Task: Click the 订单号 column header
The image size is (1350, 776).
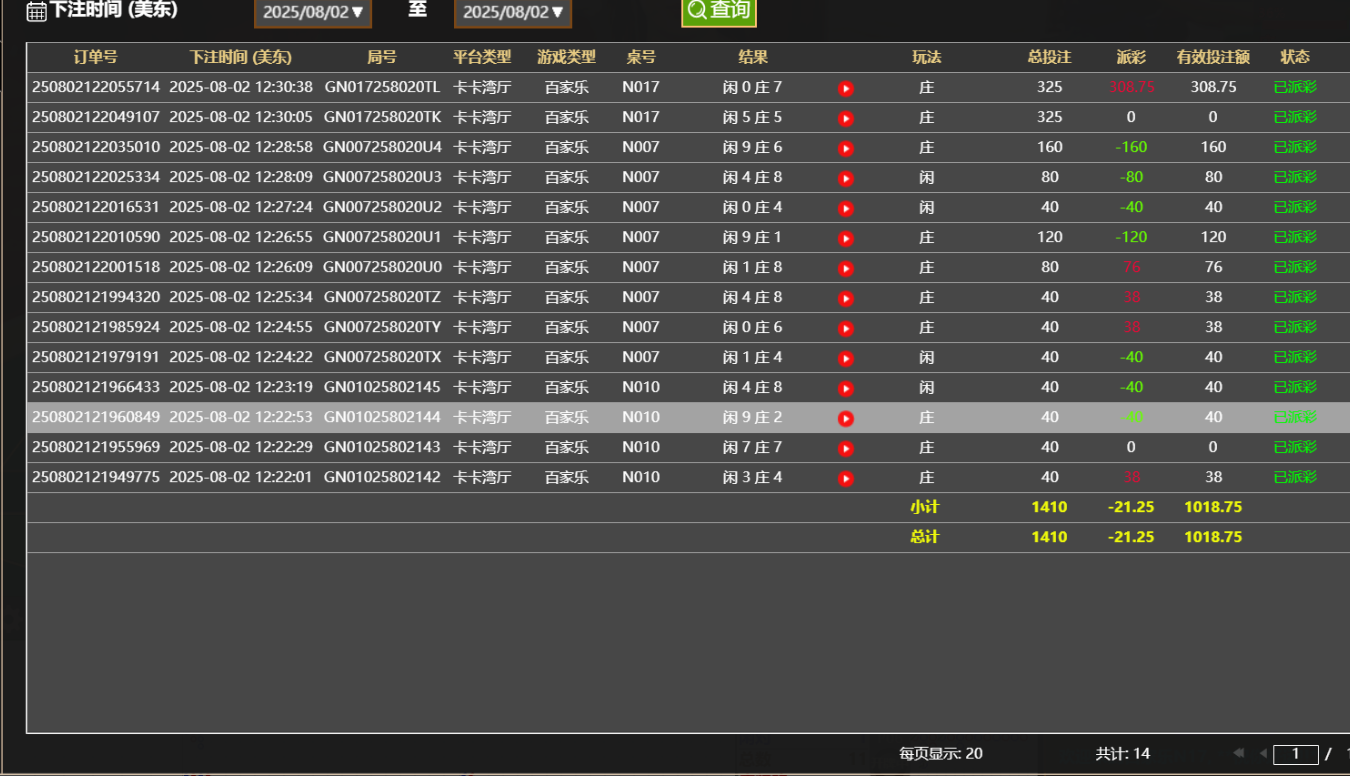Action: [x=95, y=57]
